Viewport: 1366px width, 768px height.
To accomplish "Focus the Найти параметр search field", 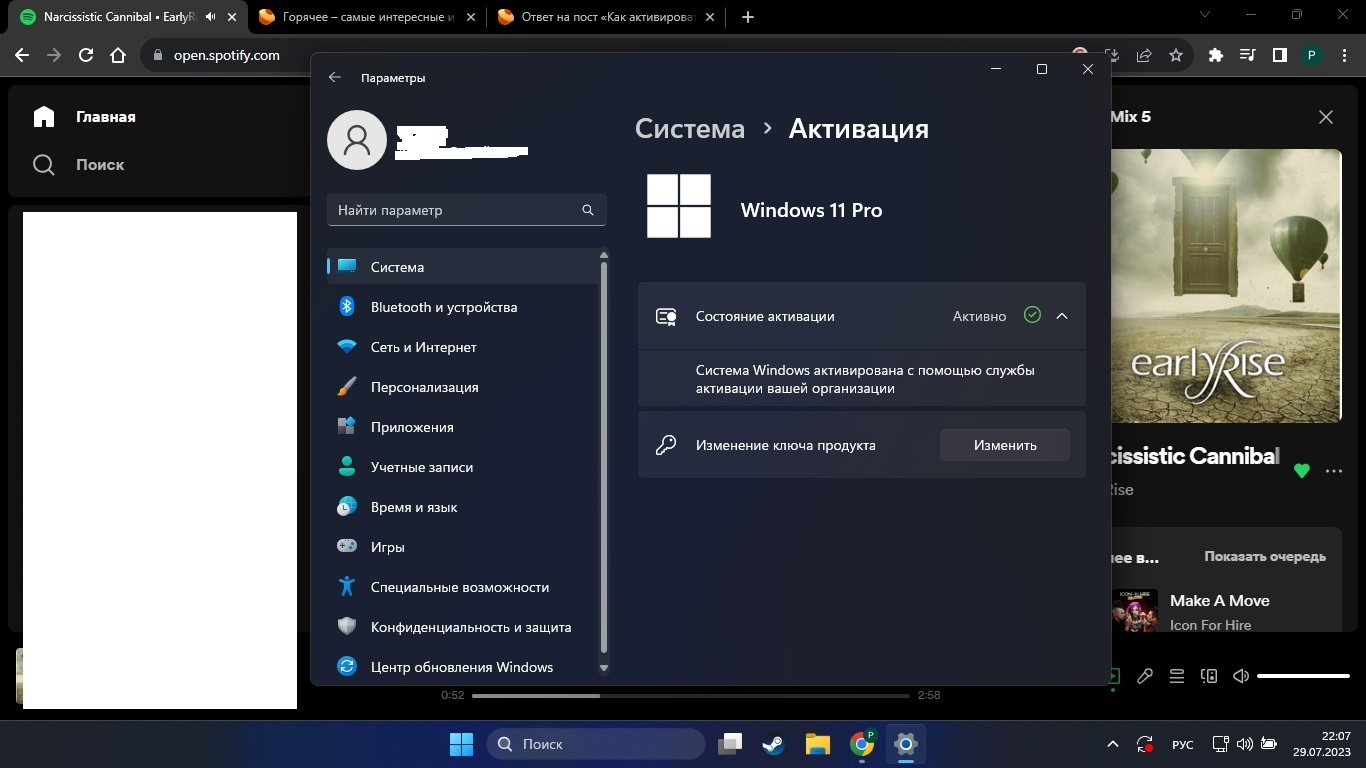I will coord(467,210).
